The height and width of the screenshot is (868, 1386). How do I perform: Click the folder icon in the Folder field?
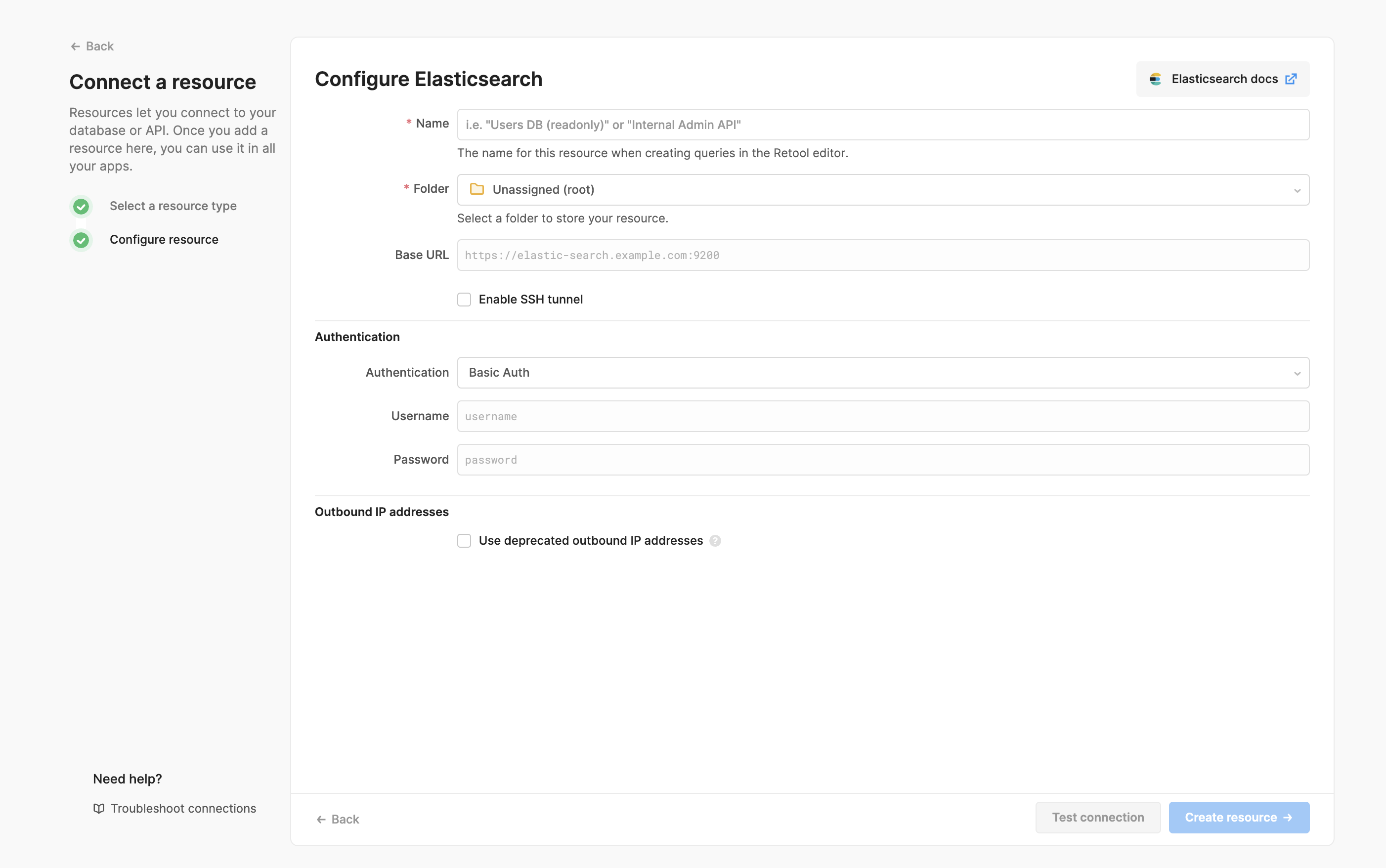[x=477, y=189]
